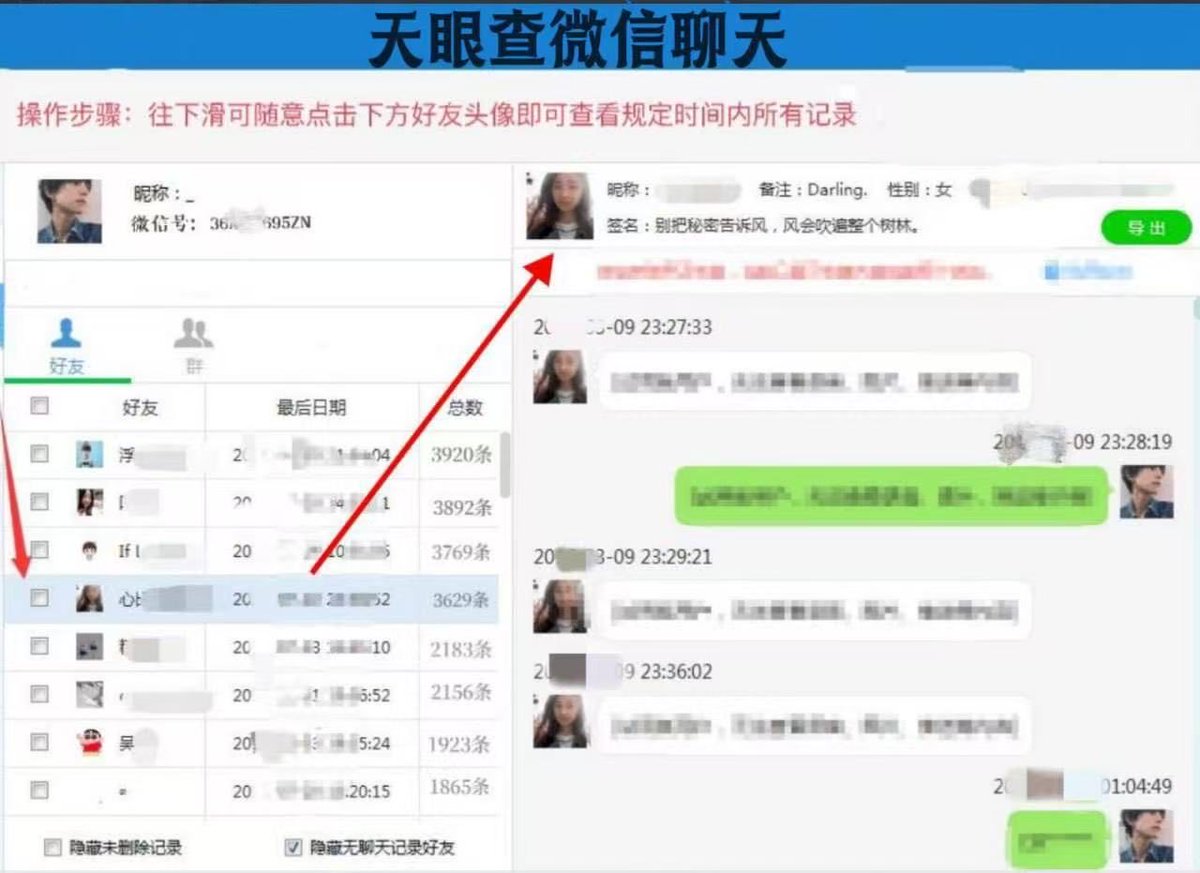This screenshot has width=1200, height=873.
Task: Click the received message bubble at 23:36:02
Action: click(x=815, y=725)
